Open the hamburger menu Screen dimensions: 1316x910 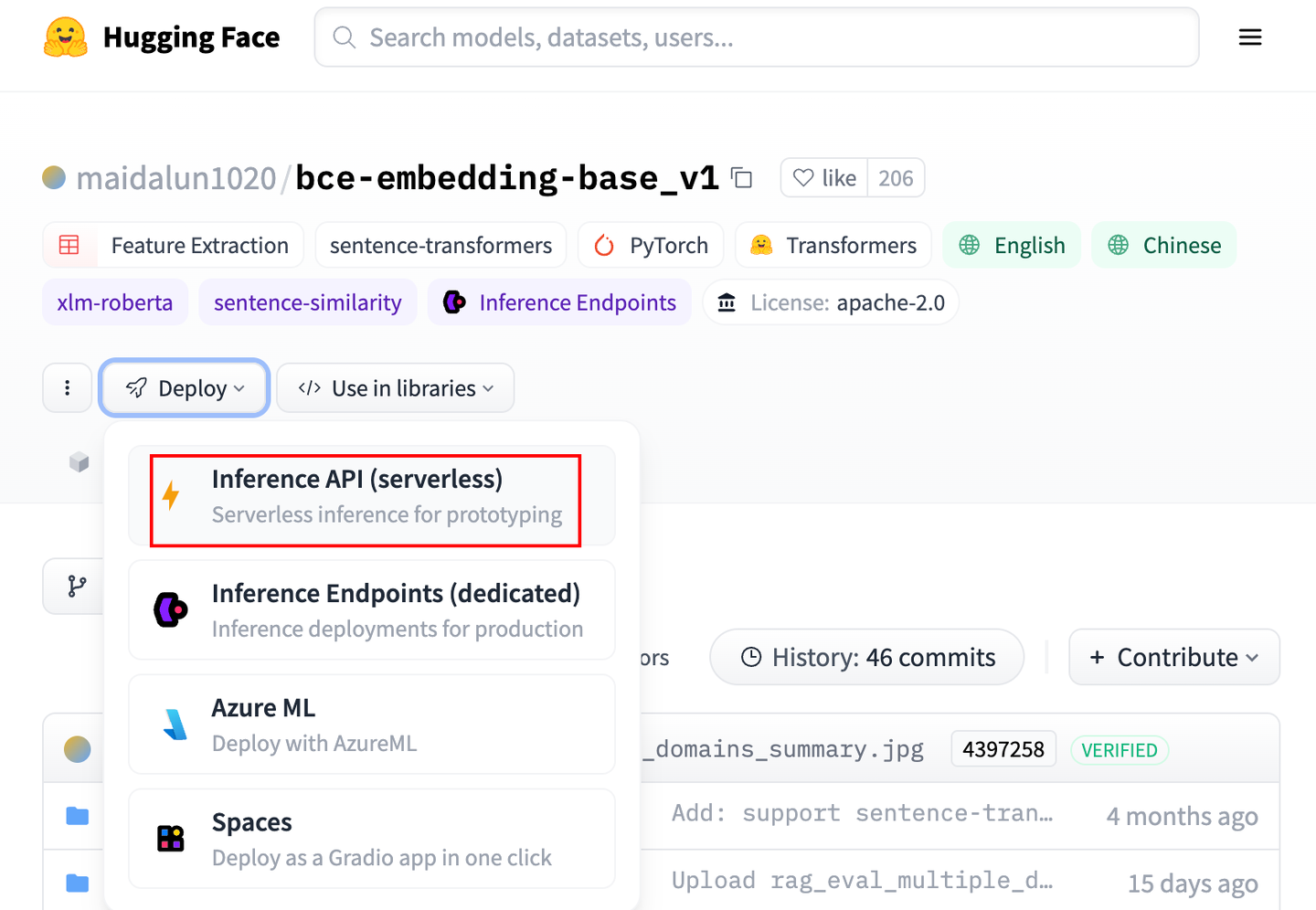click(x=1249, y=37)
